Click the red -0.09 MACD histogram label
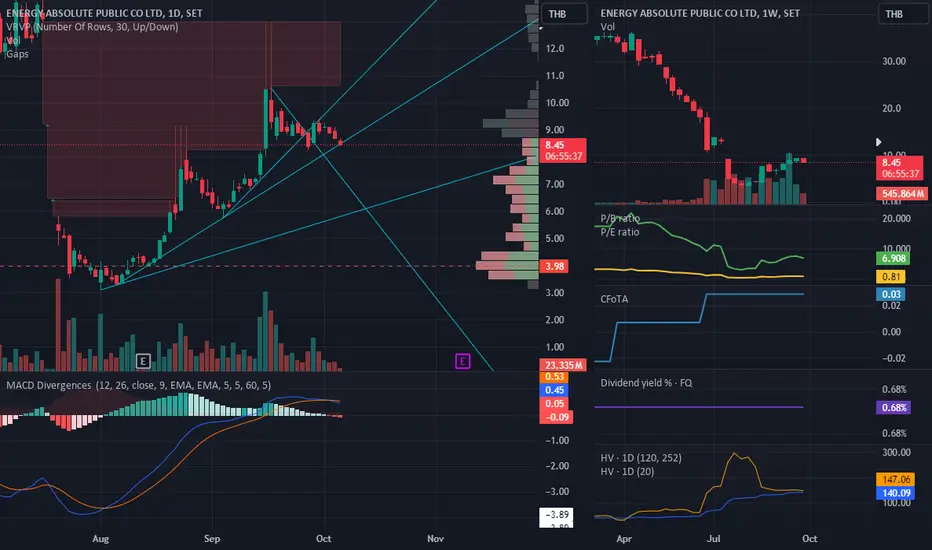 point(556,417)
